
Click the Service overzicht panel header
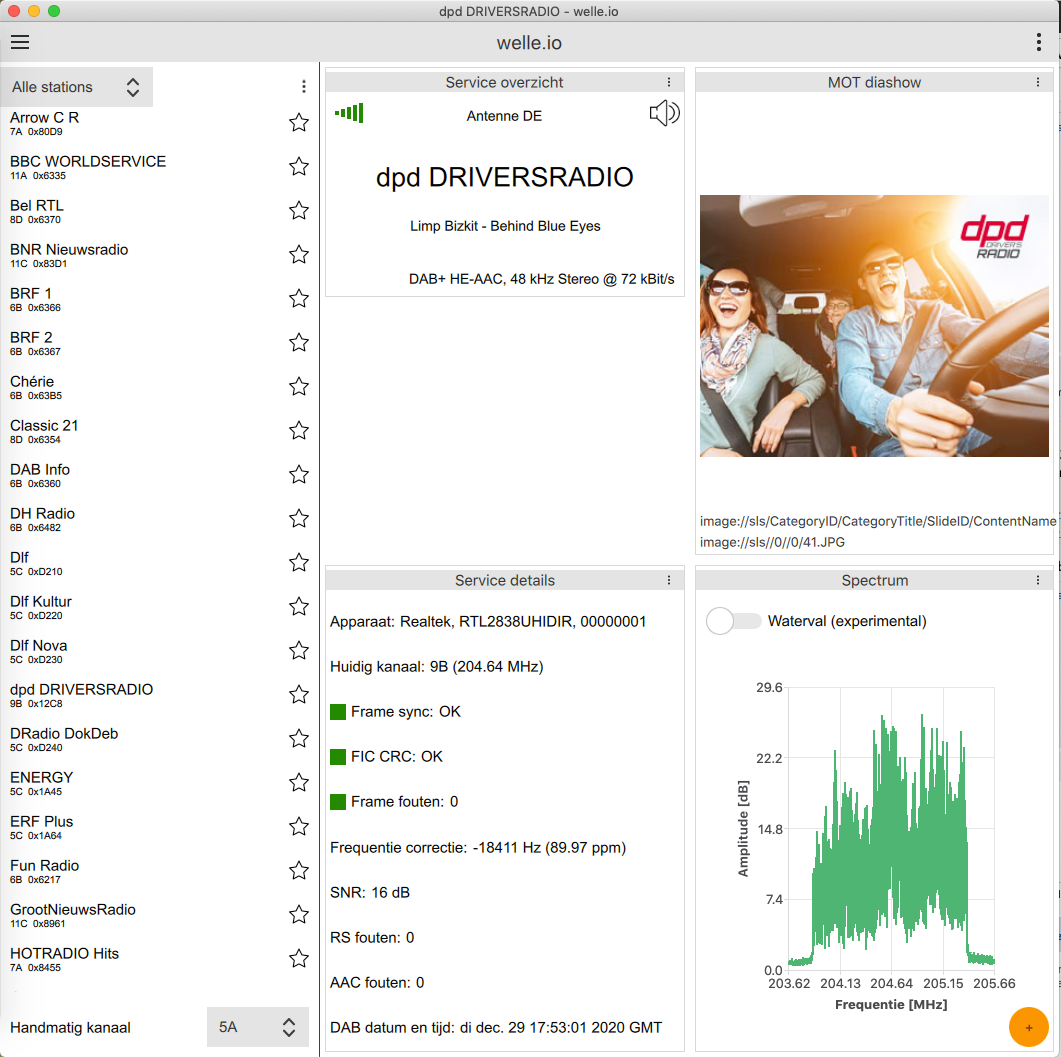click(x=504, y=82)
